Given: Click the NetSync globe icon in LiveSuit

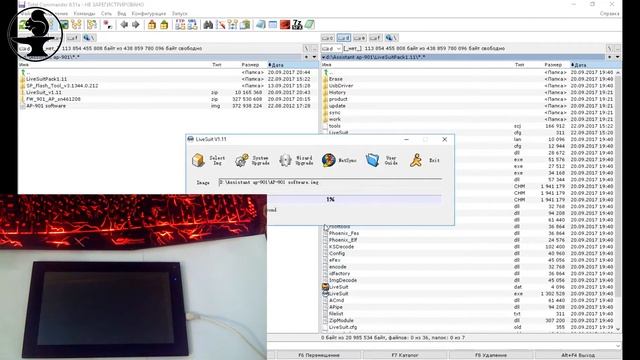Looking at the screenshot, I should tap(329, 160).
